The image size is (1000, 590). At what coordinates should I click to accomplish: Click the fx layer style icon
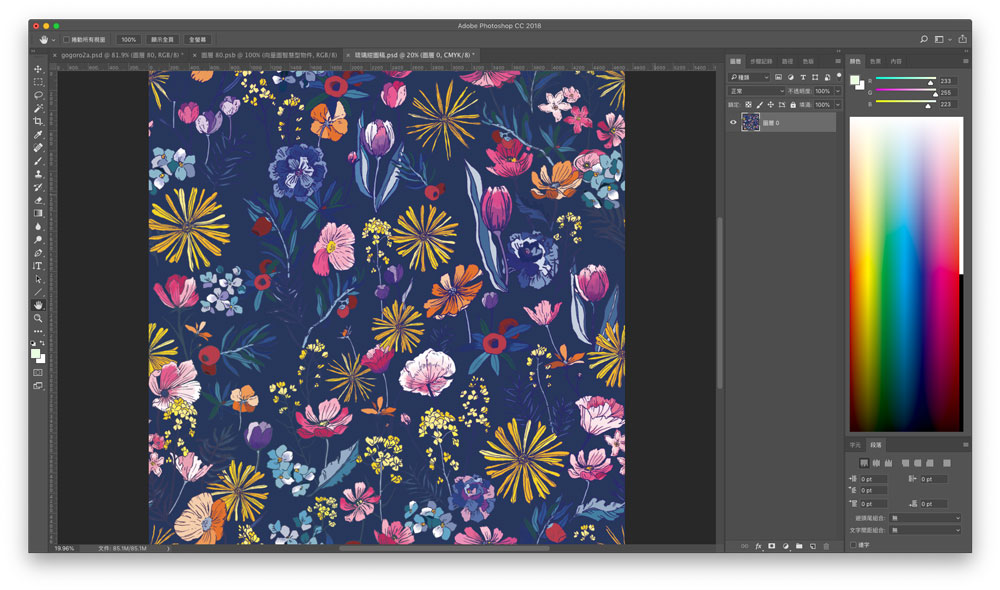(758, 546)
